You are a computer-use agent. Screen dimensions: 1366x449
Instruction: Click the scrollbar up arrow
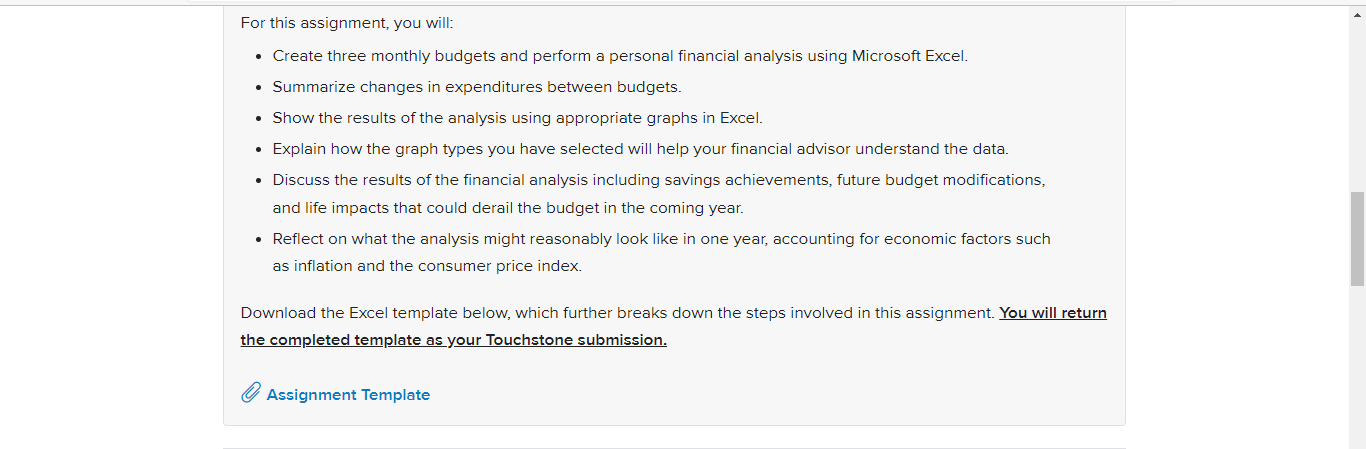click(1357, 15)
